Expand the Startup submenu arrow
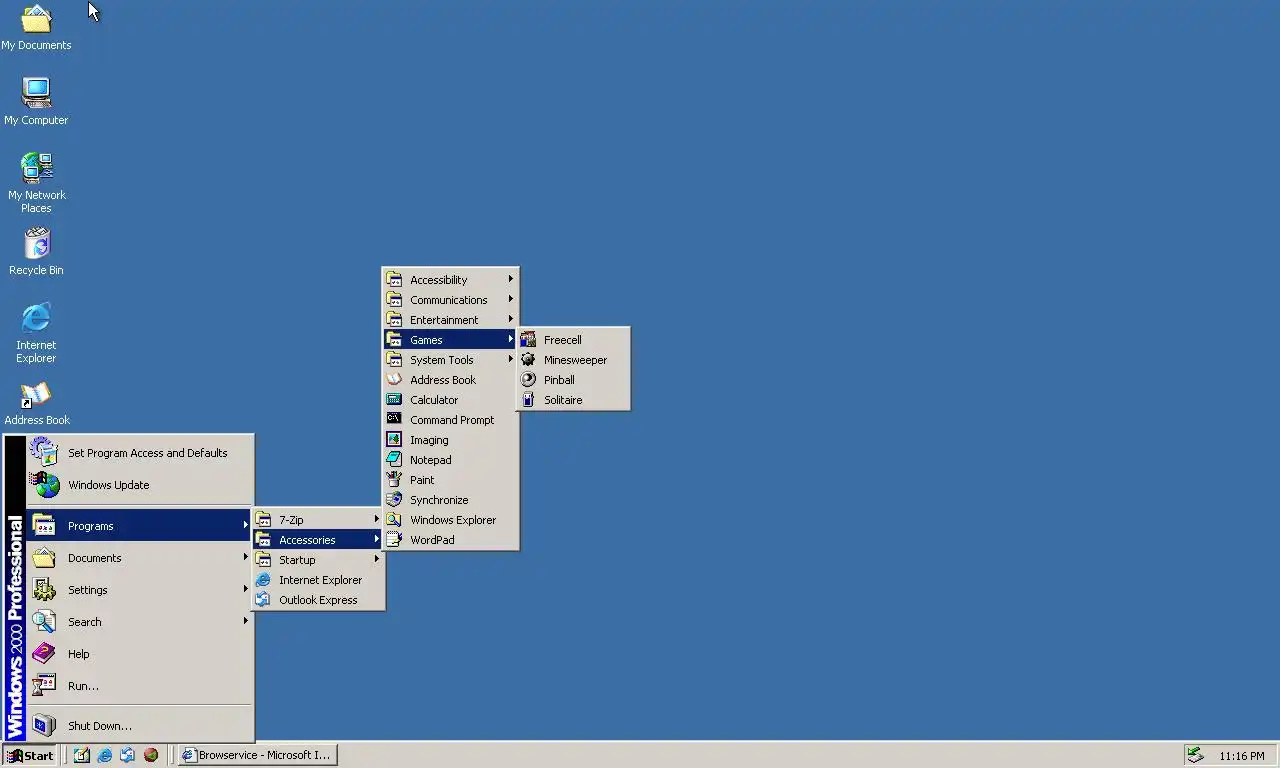This screenshot has height=768, width=1280. (x=377, y=560)
